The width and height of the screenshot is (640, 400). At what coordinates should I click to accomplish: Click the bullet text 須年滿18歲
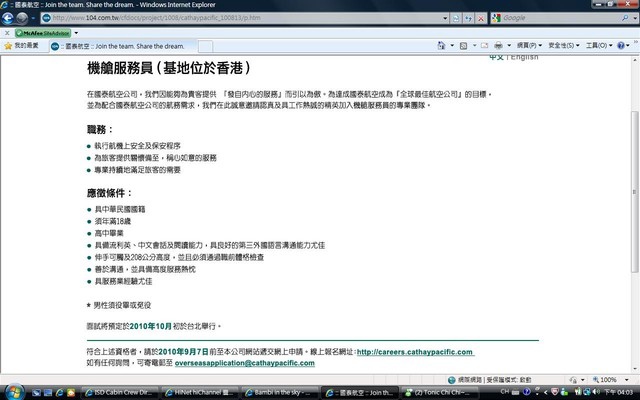[113, 221]
